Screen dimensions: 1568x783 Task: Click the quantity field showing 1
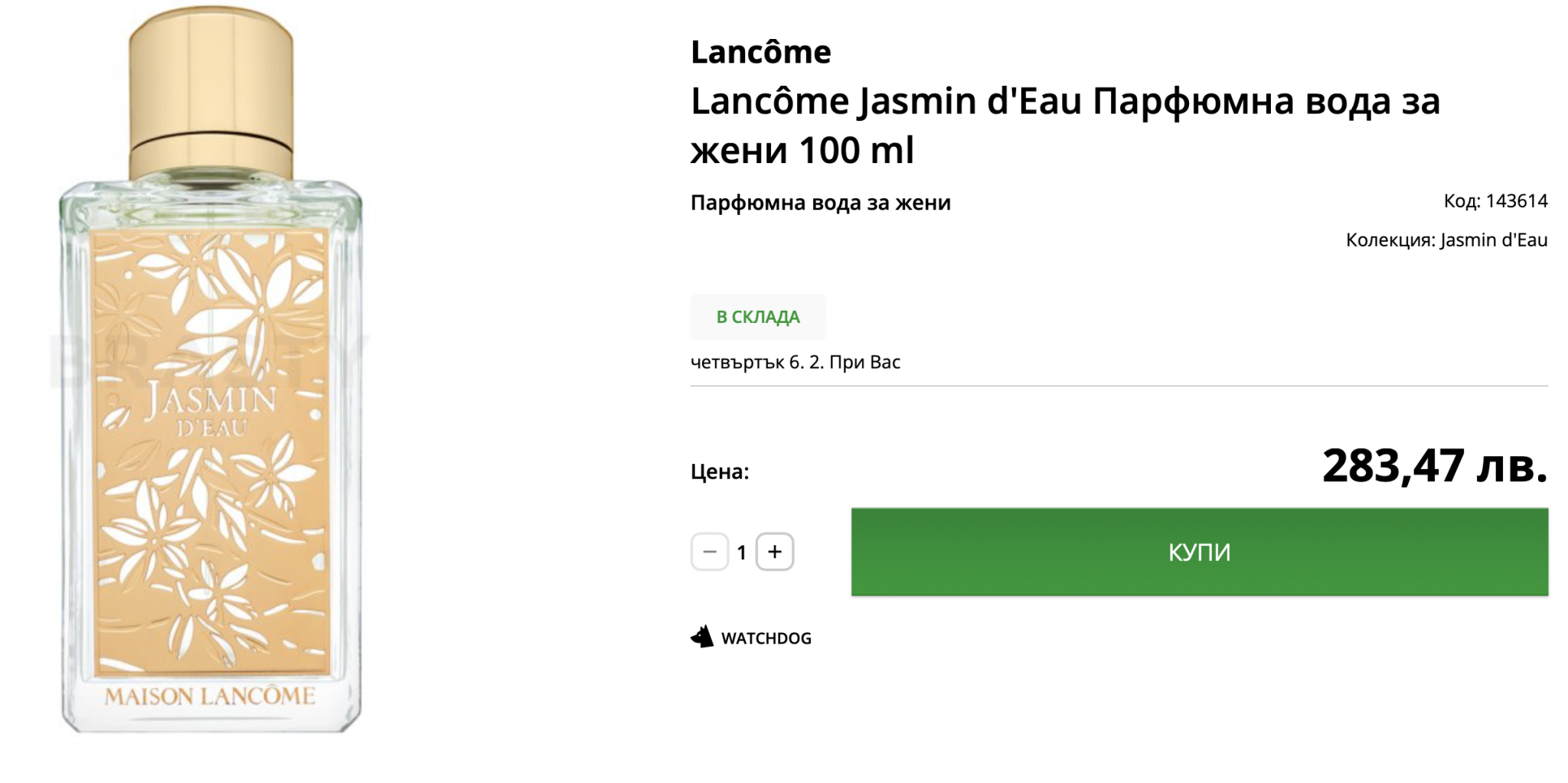point(741,553)
